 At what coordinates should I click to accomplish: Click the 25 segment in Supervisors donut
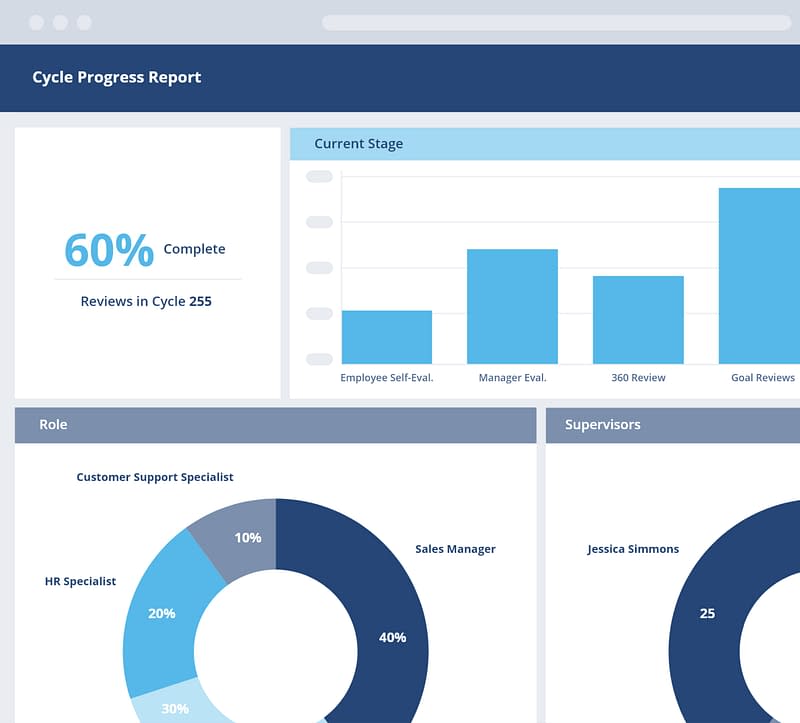tap(707, 613)
